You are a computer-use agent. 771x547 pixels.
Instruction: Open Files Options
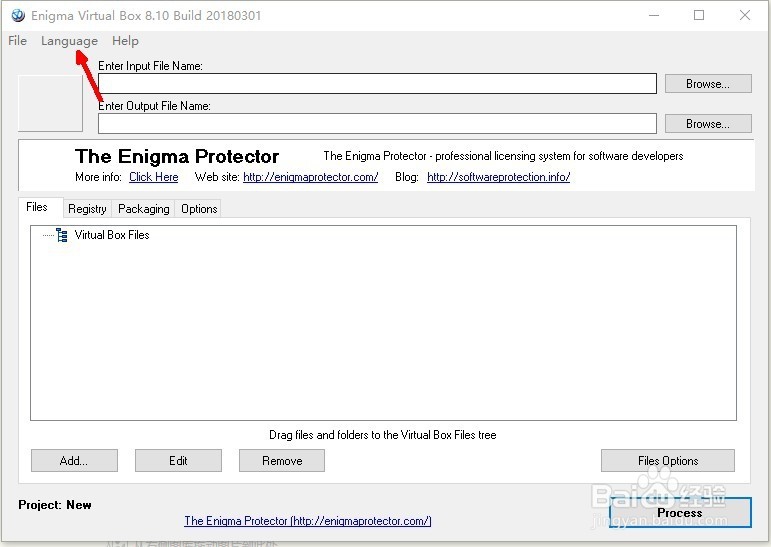point(668,460)
